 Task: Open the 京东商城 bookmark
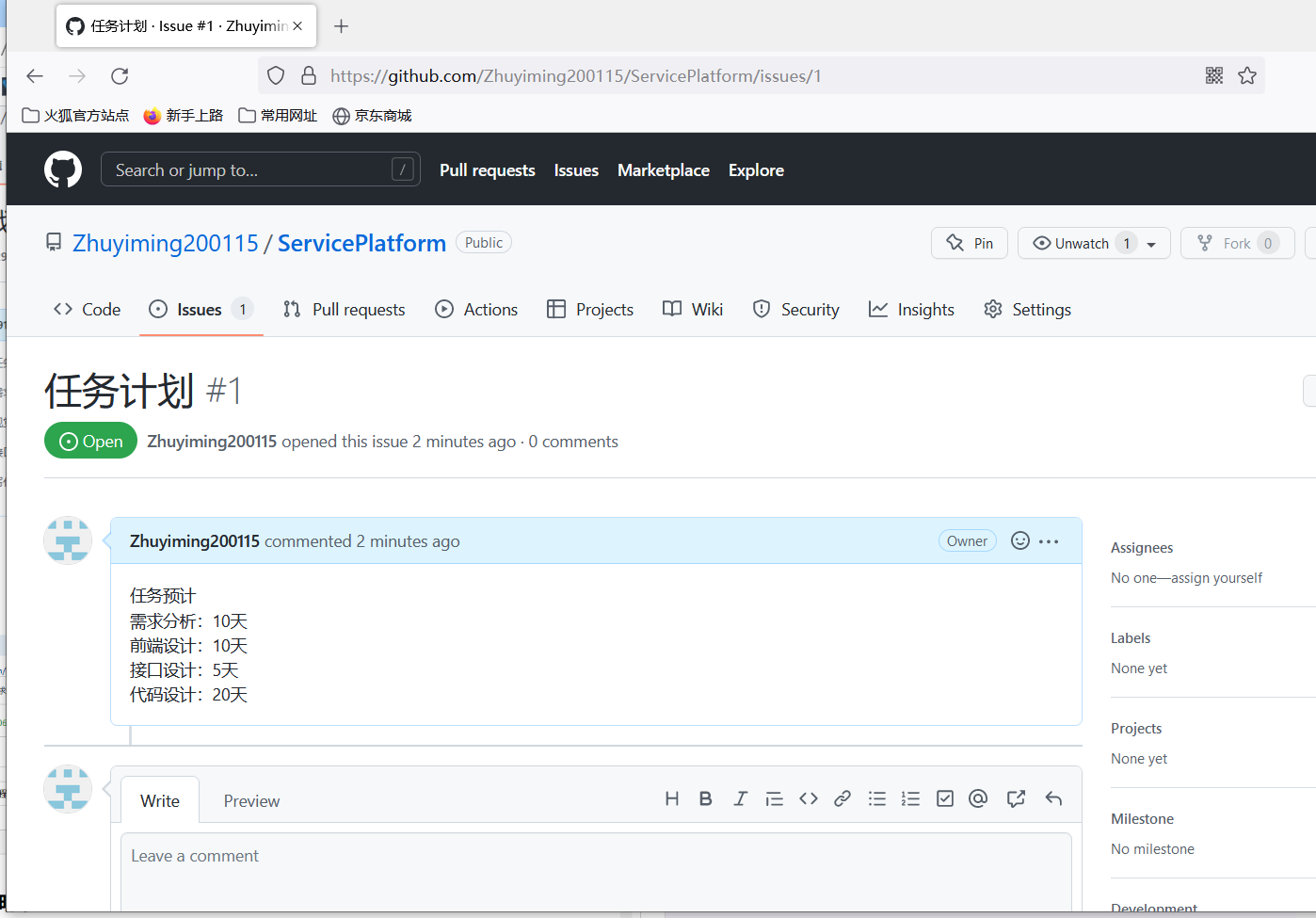(372, 115)
